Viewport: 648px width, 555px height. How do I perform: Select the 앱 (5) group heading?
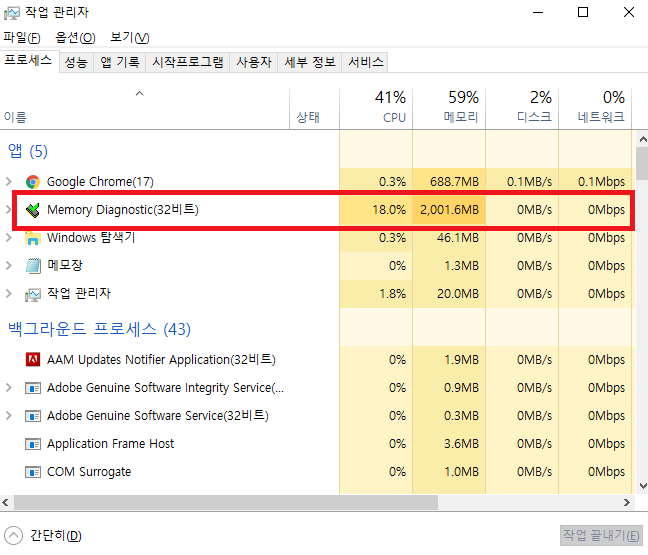tap(28, 151)
